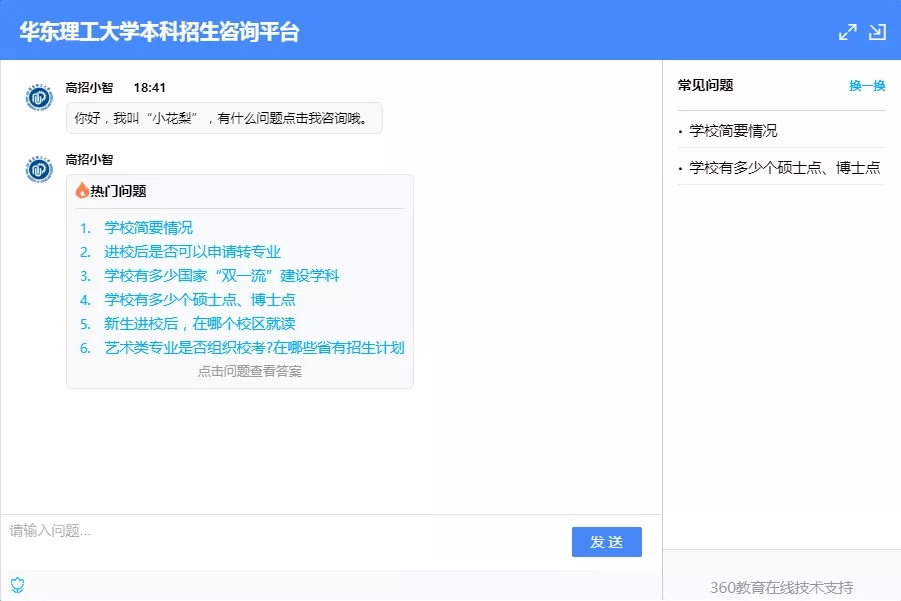This screenshot has width=901, height=601.
Task: Select hot question about 双一流 建设学科
Action: coord(222,276)
